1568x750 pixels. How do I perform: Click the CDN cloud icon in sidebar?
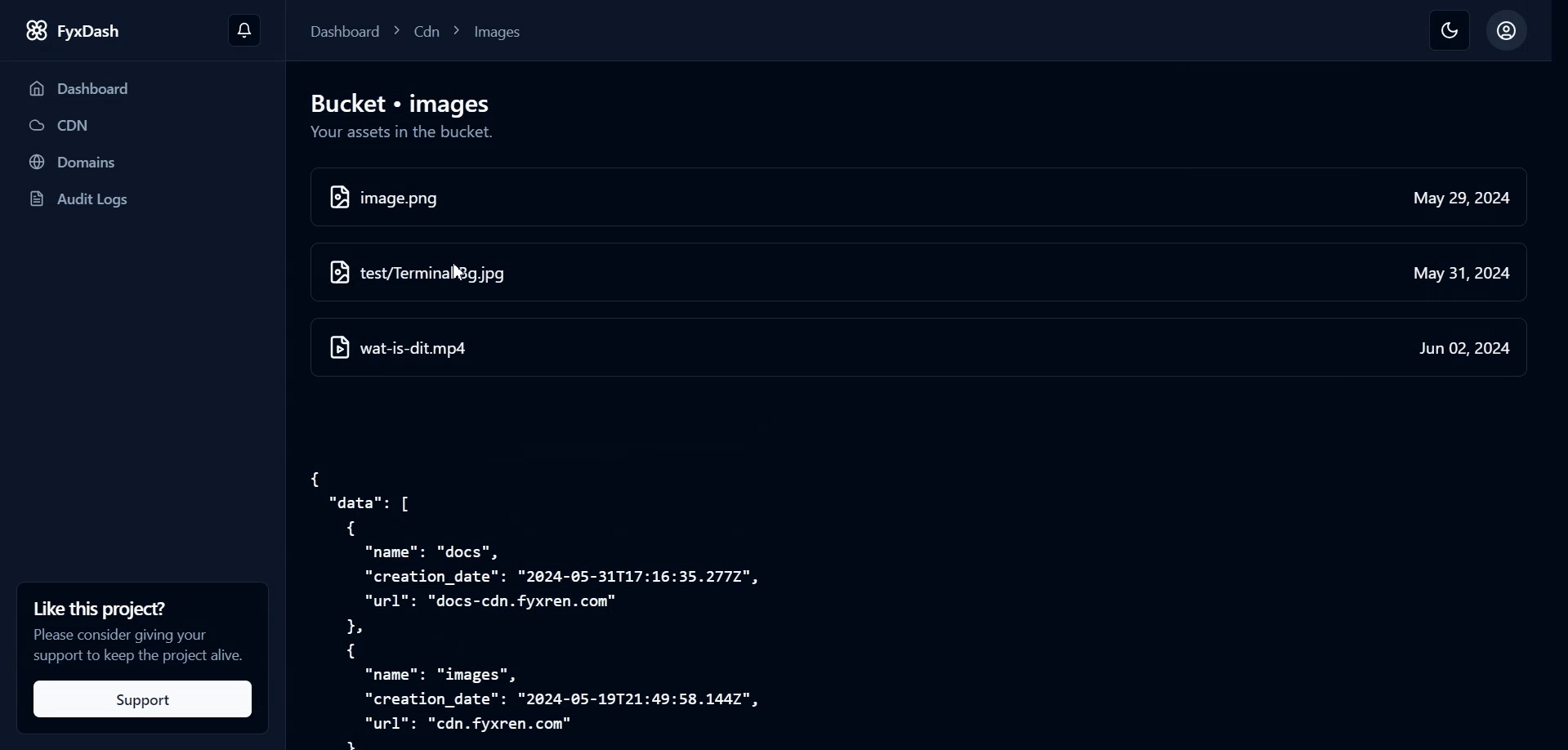[37, 126]
